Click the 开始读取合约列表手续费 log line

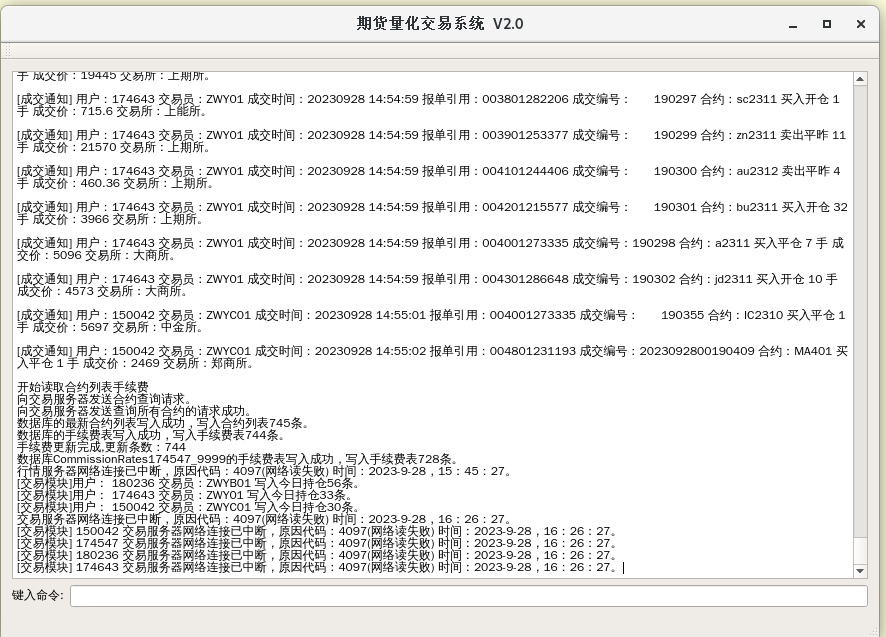click(x=83, y=387)
